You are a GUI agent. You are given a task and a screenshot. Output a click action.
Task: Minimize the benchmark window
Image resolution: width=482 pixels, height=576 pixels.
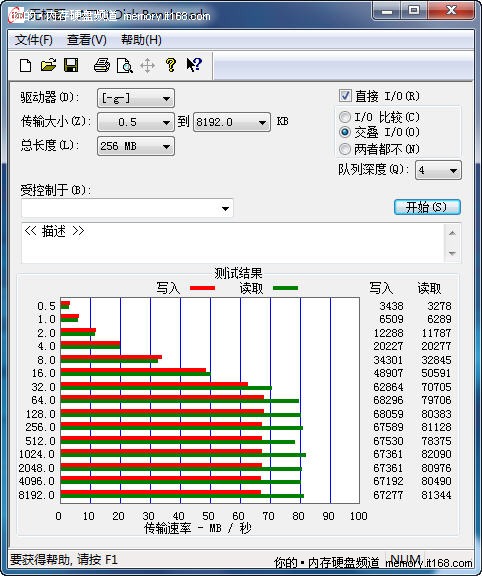click(386, 11)
